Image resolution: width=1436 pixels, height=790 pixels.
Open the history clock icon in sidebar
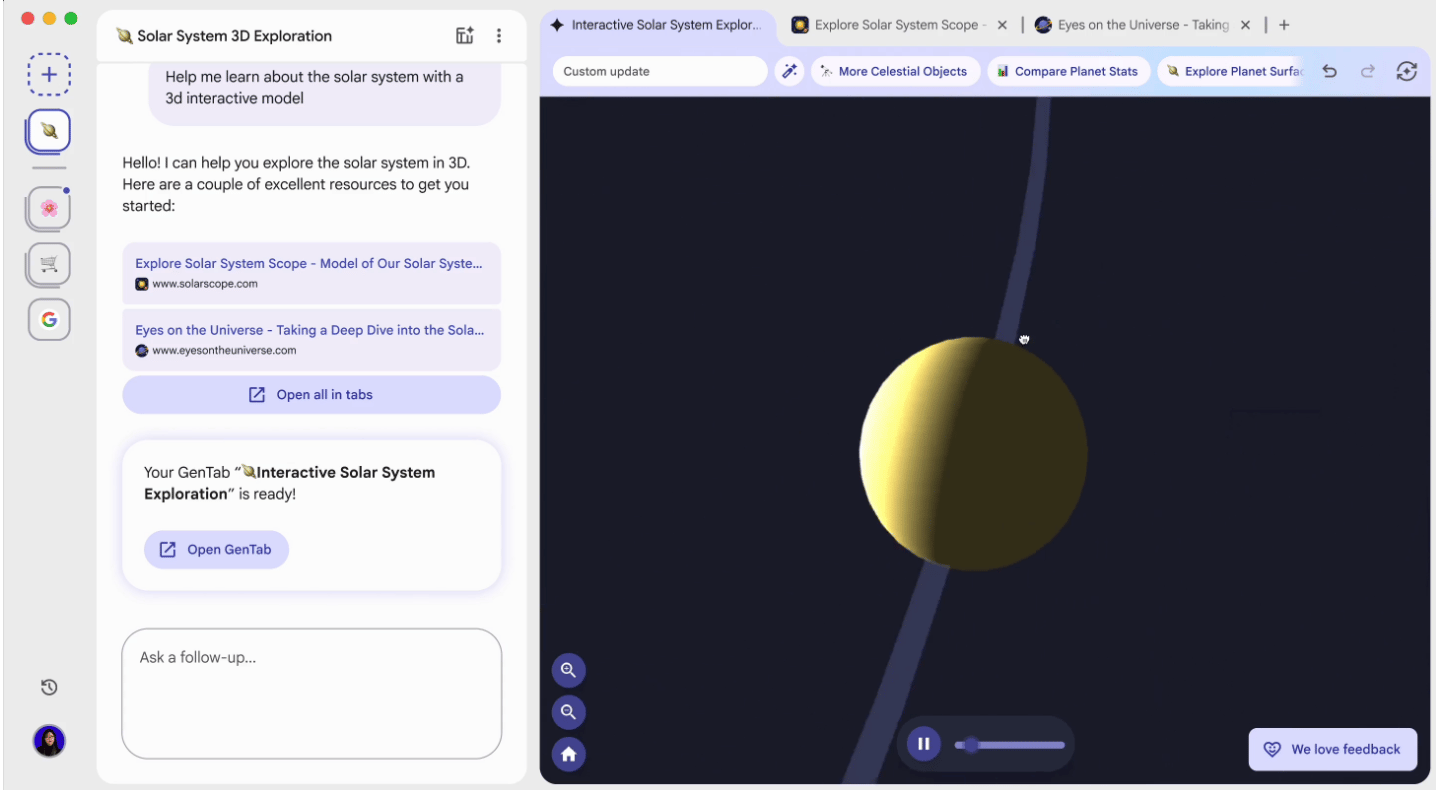pyautogui.click(x=49, y=687)
